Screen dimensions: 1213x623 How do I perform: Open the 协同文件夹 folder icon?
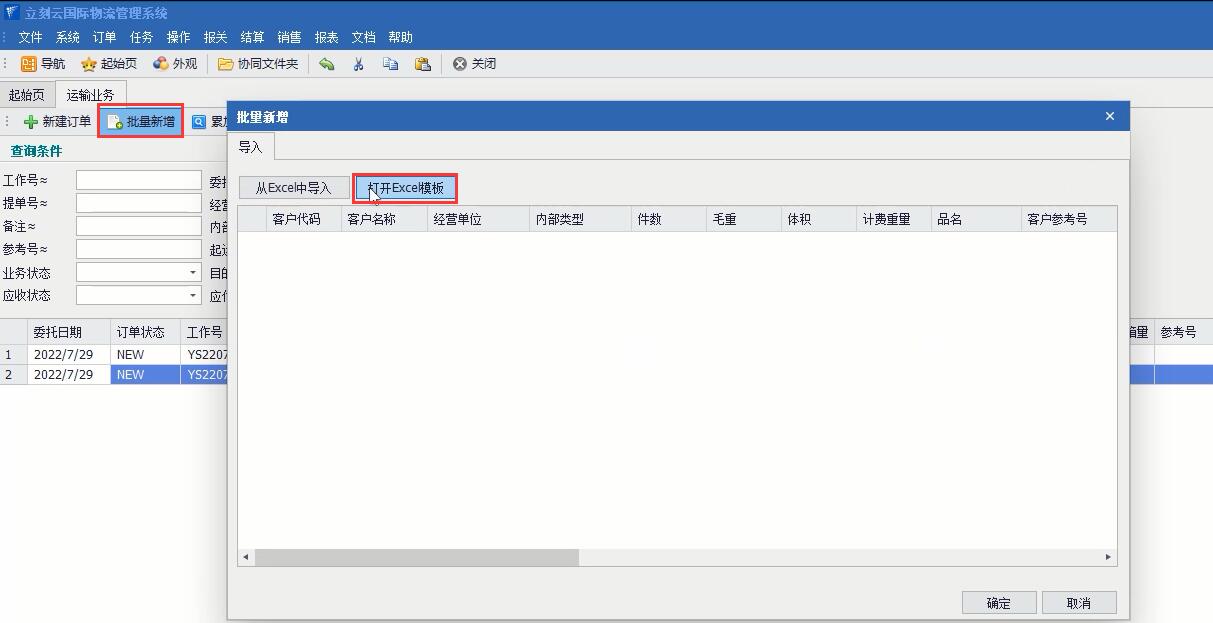tap(226, 64)
